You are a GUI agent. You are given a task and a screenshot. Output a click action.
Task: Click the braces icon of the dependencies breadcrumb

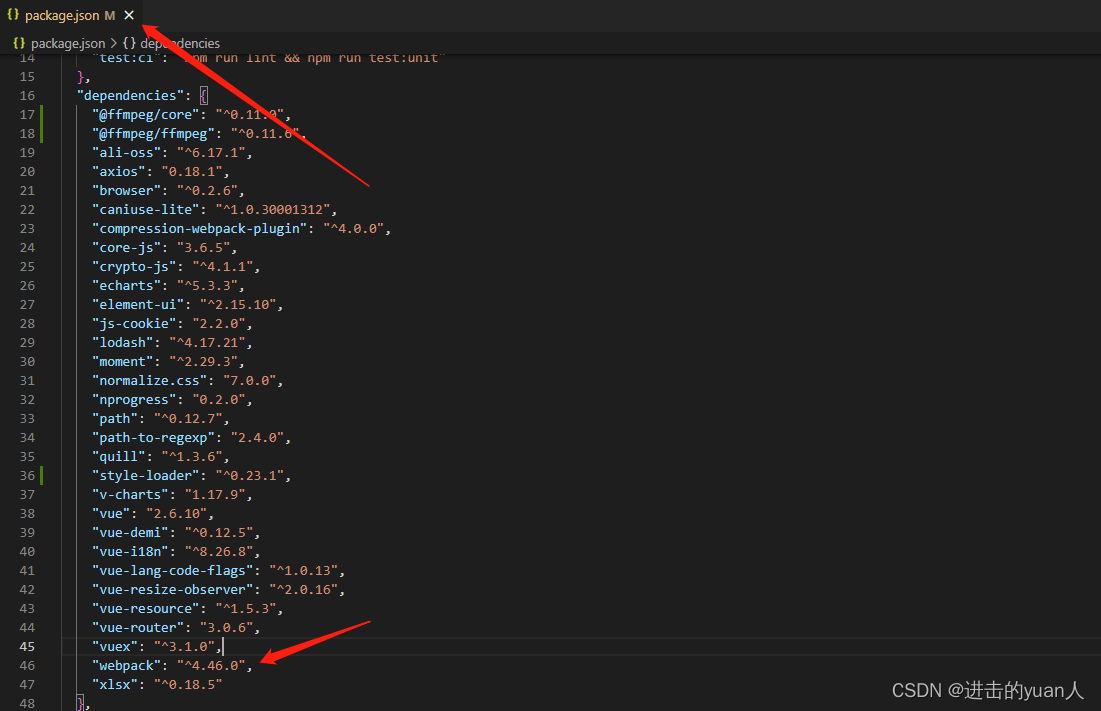tap(129, 44)
